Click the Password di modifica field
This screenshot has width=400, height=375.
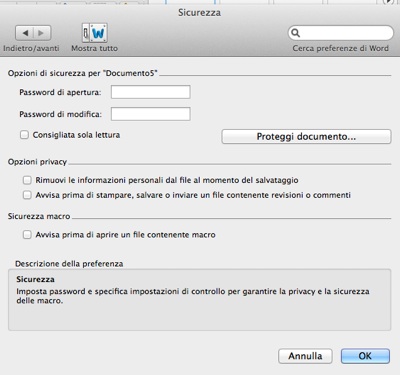tap(151, 114)
